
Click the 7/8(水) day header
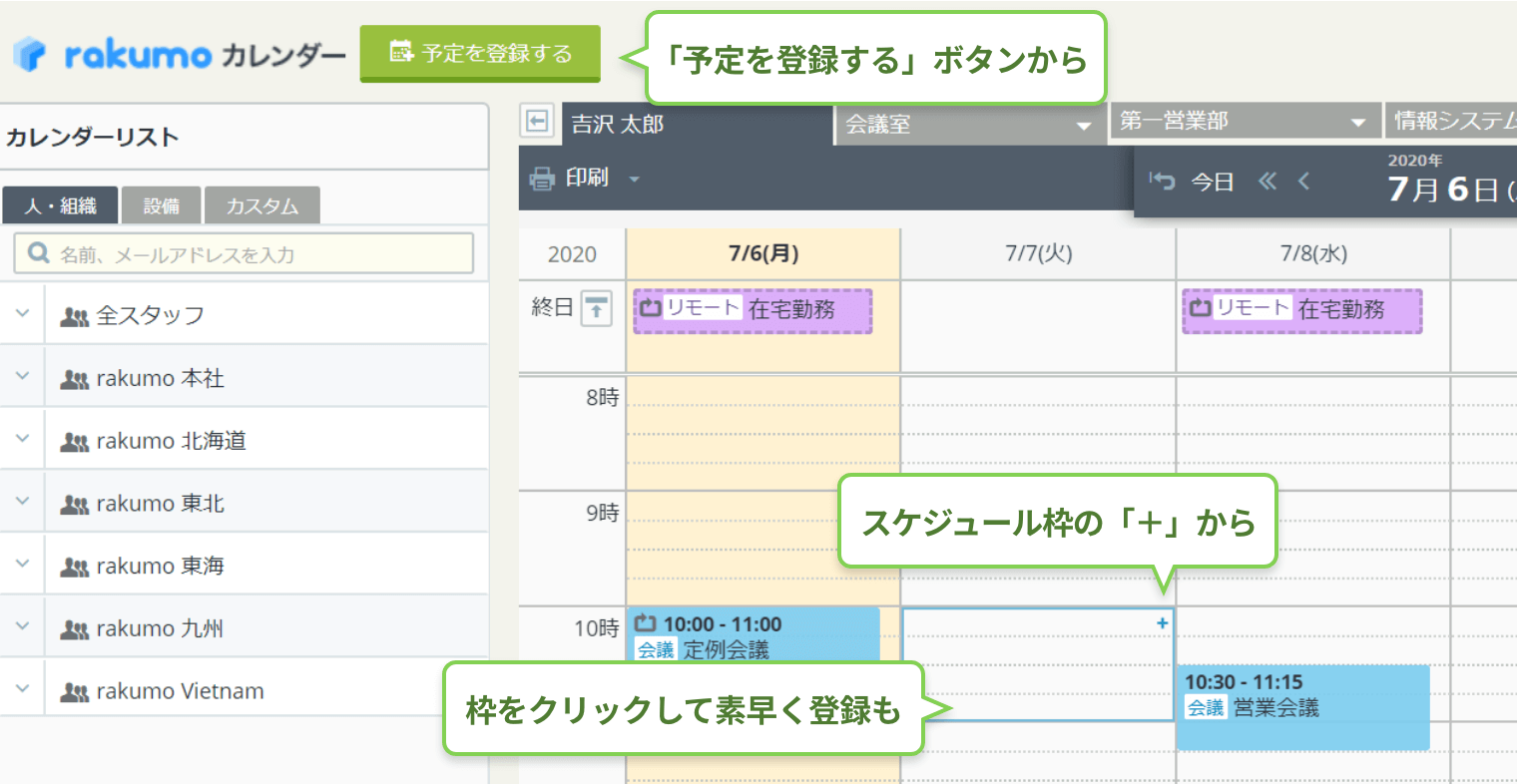click(1313, 253)
